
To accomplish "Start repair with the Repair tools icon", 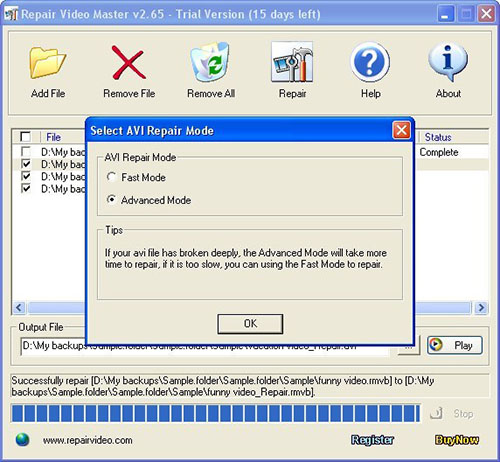I will [292, 62].
